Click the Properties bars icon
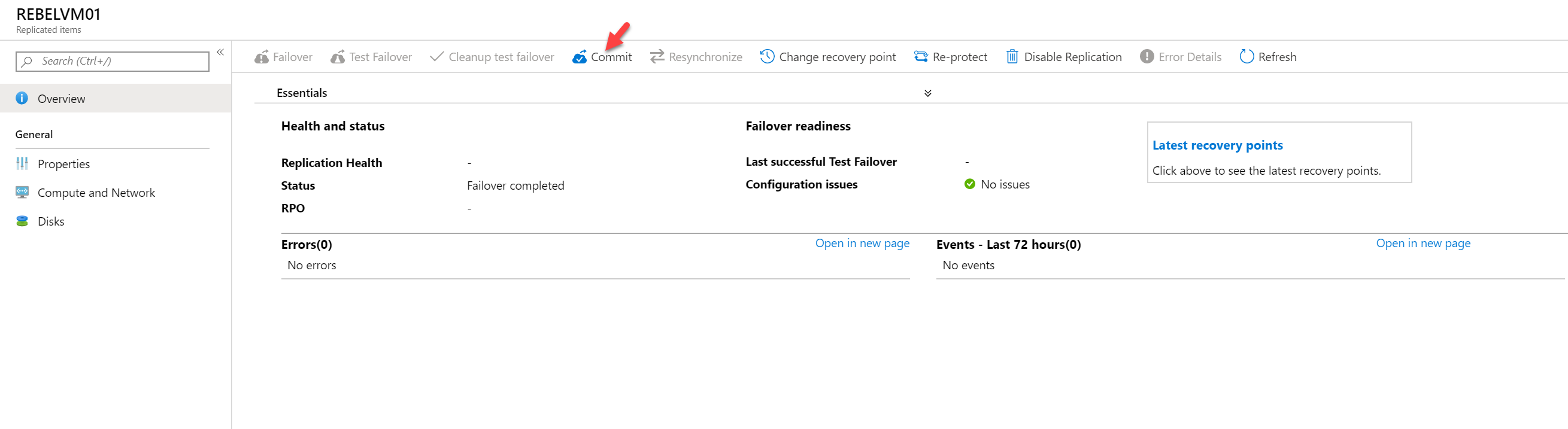Image resolution: width=1568 pixels, height=429 pixels. [x=22, y=163]
